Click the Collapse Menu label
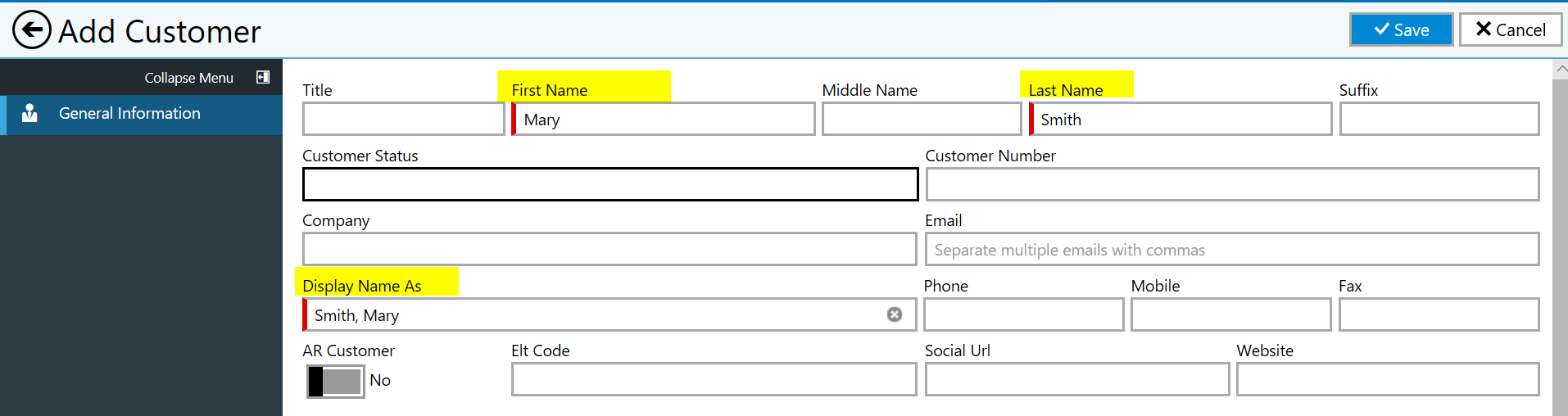 189,78
